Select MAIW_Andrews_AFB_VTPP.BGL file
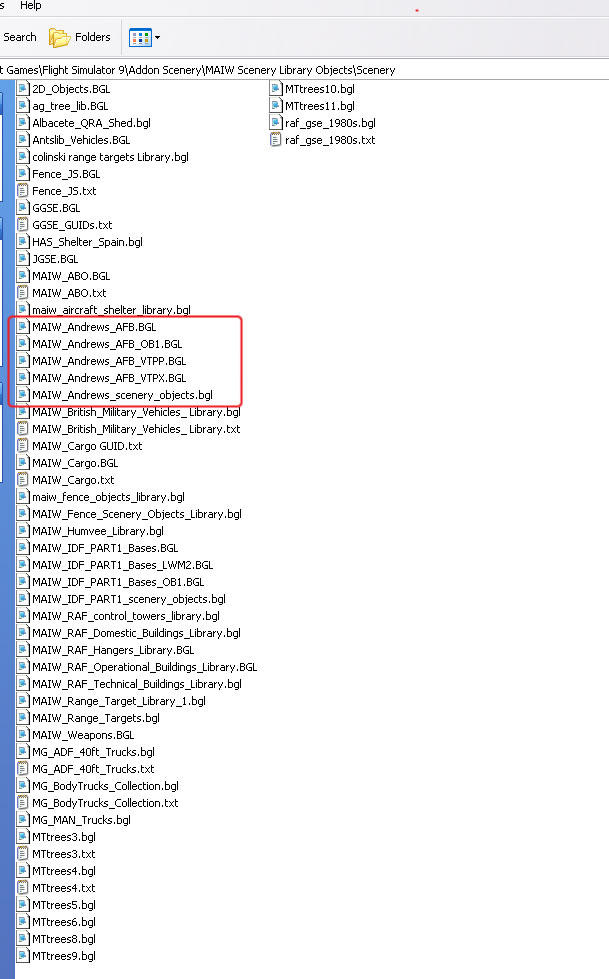Screen dimensions: 609x979 tap(108, 361)
